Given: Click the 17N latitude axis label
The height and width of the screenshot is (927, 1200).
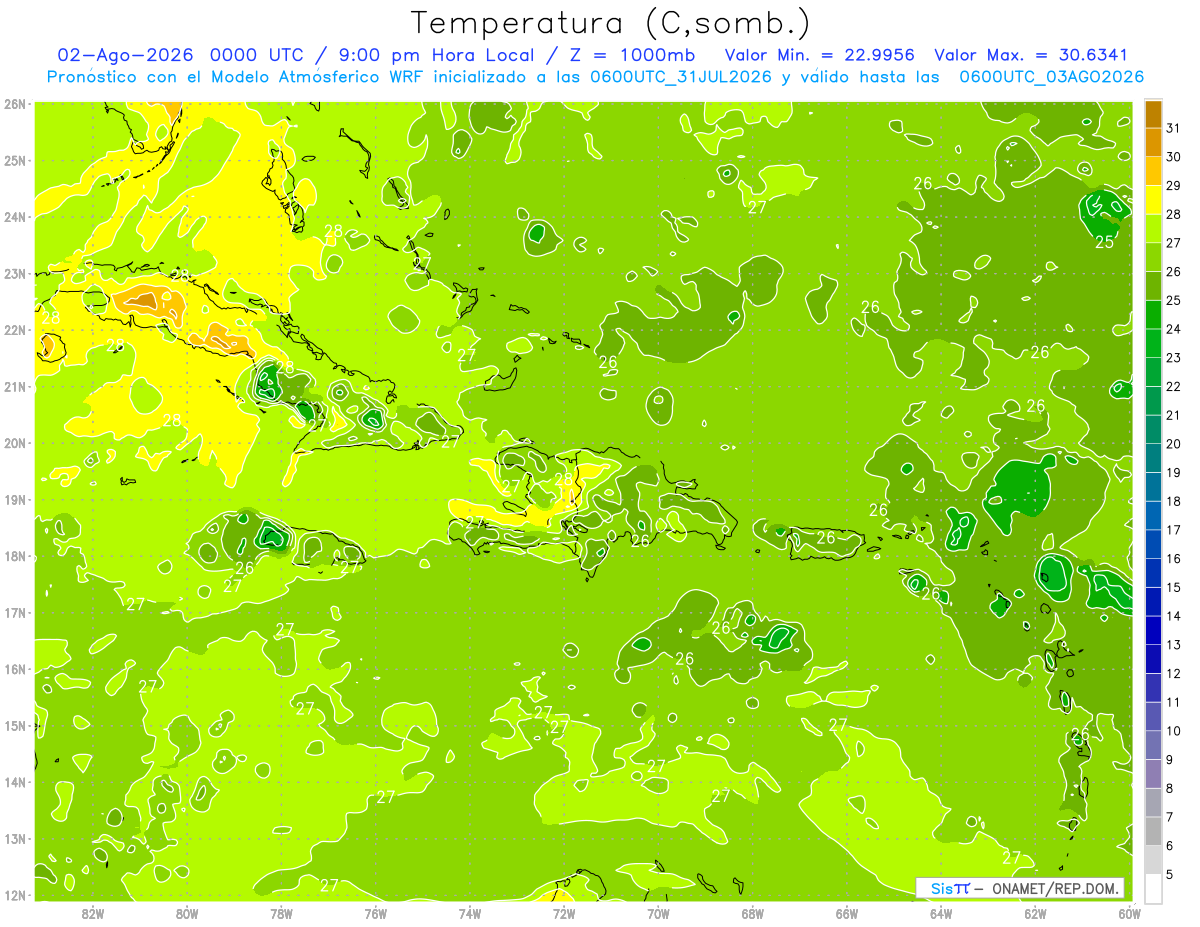Looking at the screenshot, I should pos(15,612).
